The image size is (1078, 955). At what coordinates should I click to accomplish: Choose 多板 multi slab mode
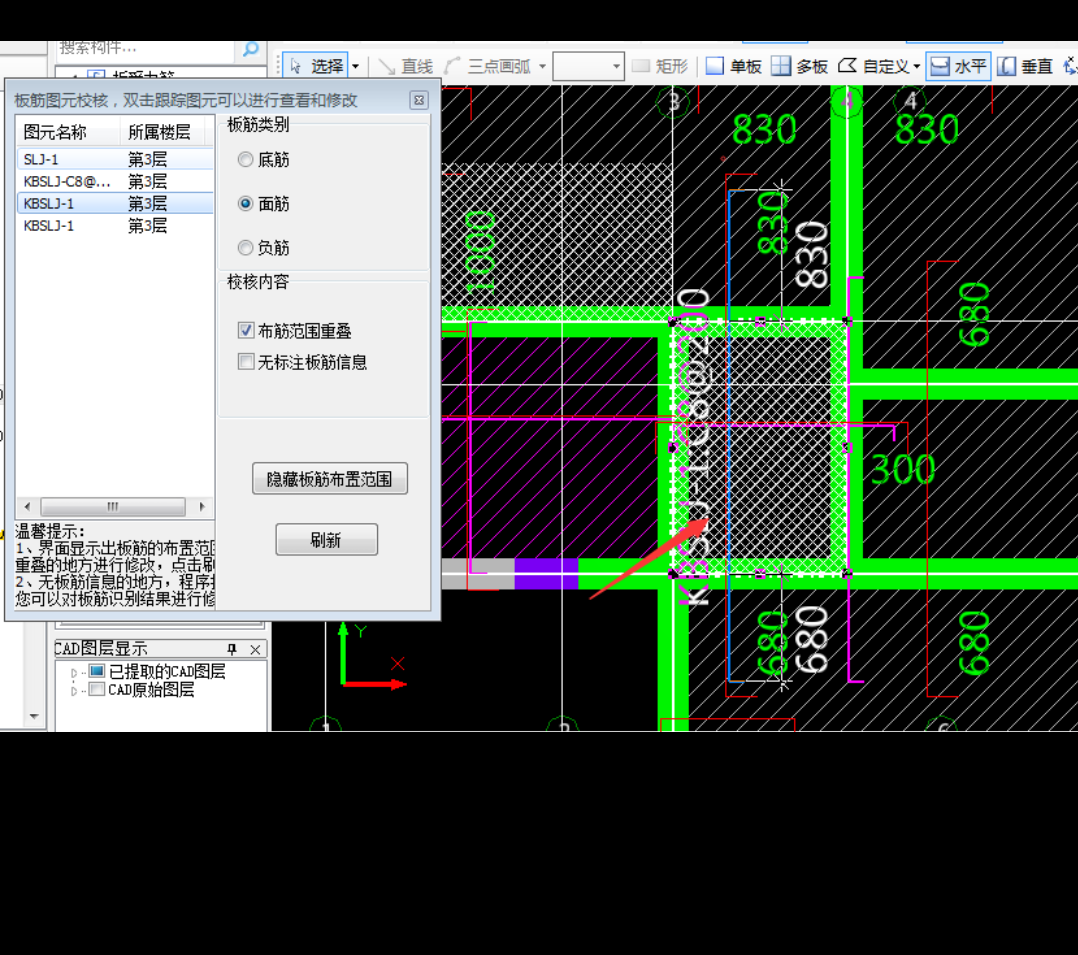(799, 67)
